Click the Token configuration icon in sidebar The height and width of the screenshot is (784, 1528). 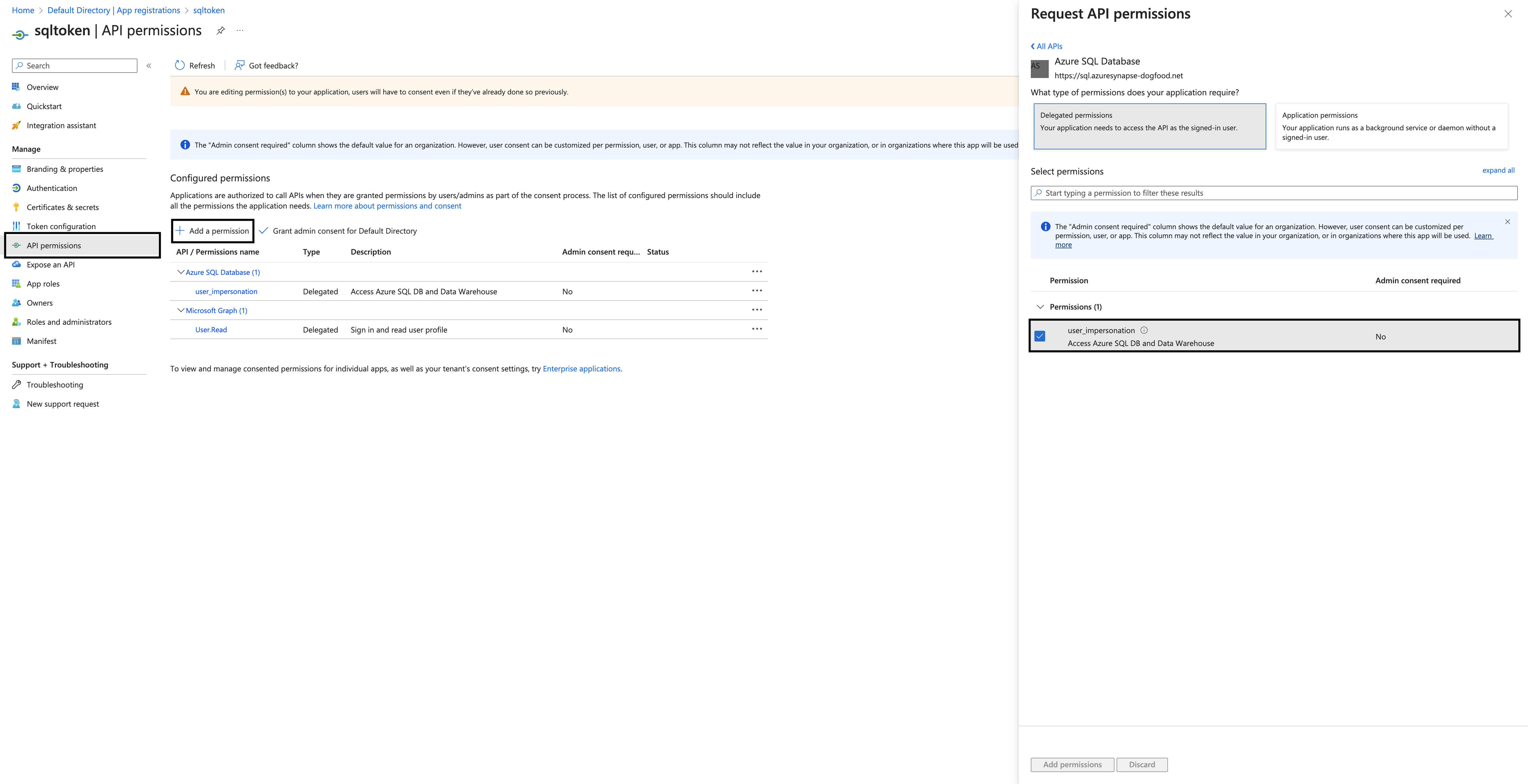tap(16, 226)
